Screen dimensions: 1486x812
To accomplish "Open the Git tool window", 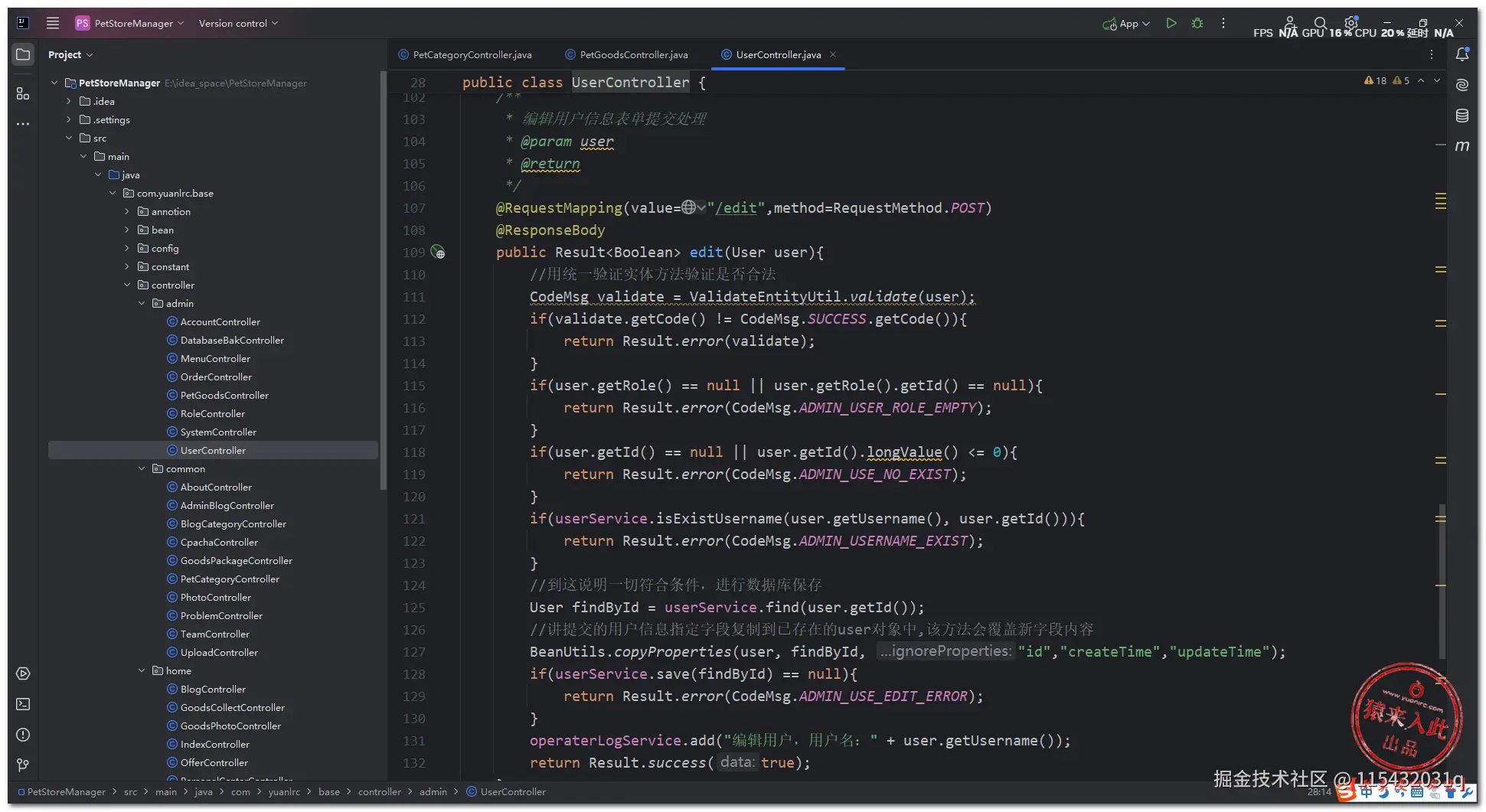I will point(23,765).
